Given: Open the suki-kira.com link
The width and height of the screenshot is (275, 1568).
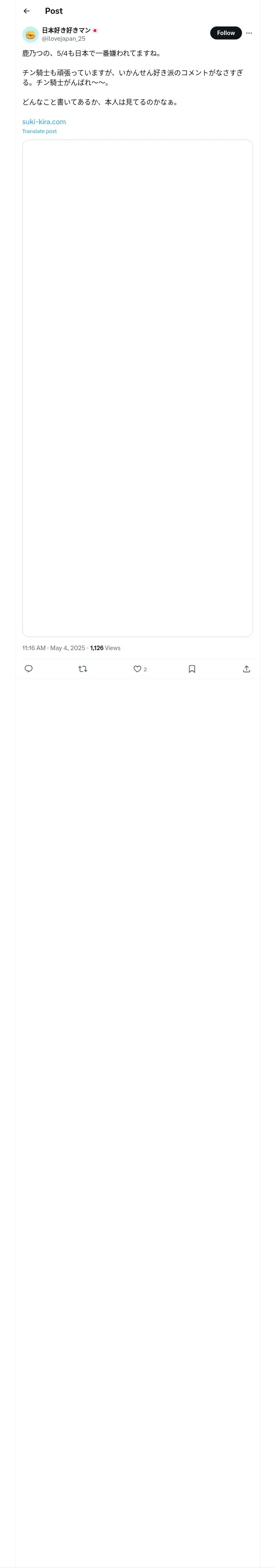Looking at the screenshot, I should tap(44, 122).
